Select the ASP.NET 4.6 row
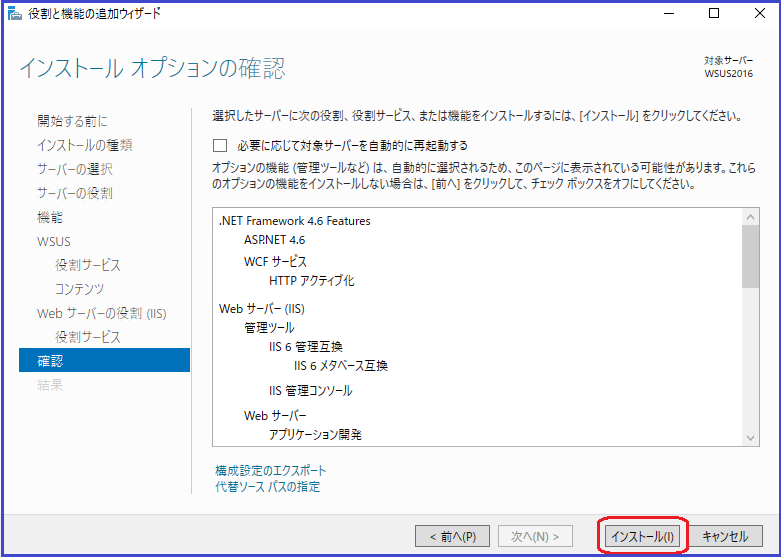The image size is (781, 557). [274, 240]
